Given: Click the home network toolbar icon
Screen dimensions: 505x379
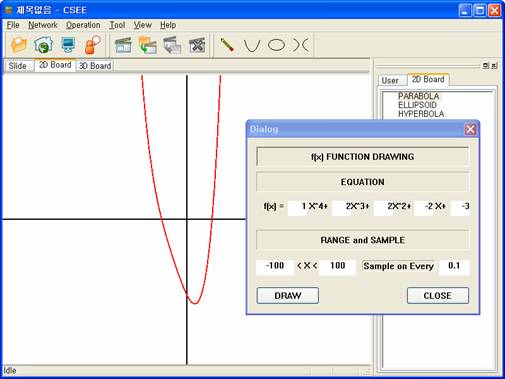Looking at the screenshot, I should pyautogui.click(x=44, y=45).
